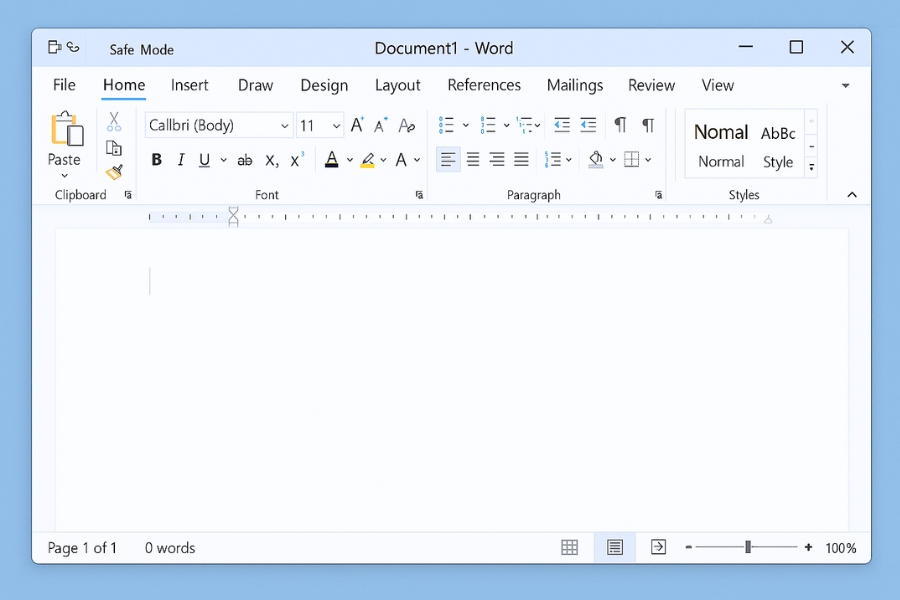
Task: Click the center alignment icon
Action: 472,159
